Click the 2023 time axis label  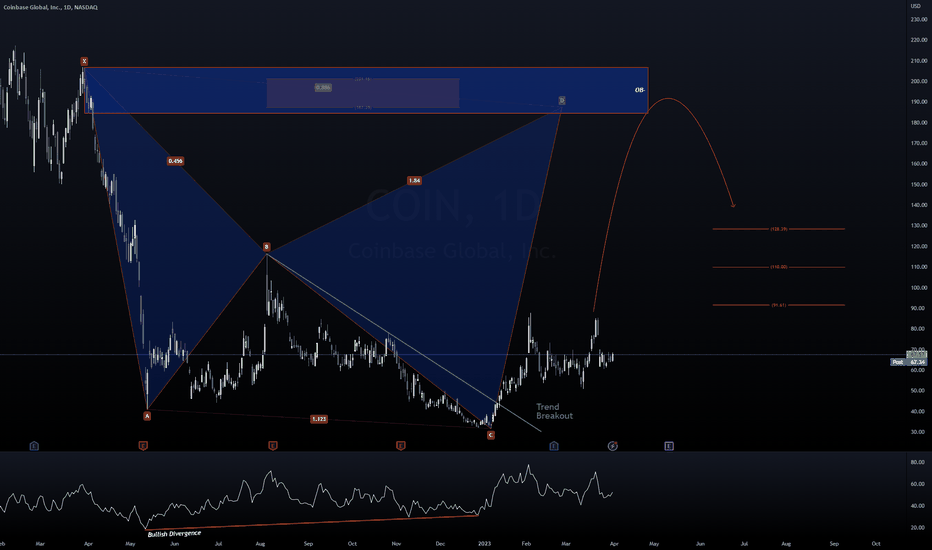tap(484, 543)
